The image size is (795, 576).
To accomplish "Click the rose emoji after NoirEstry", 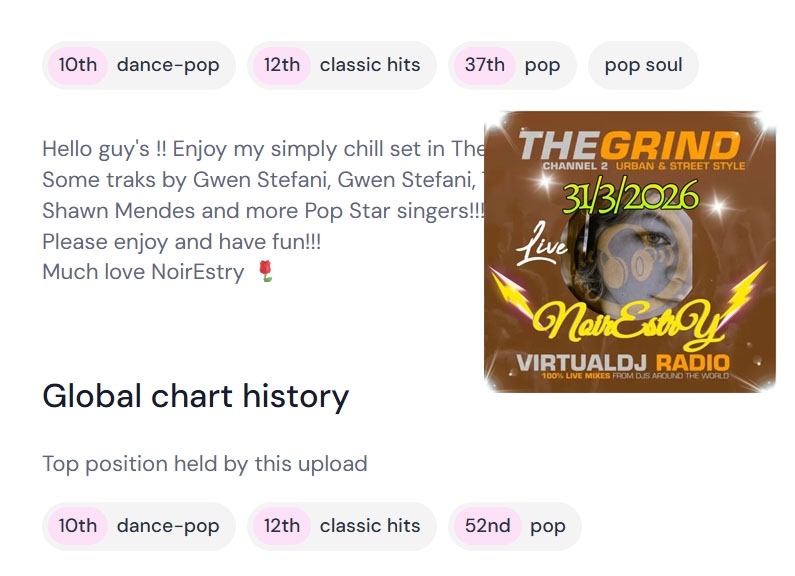I will tap(265, 272).
